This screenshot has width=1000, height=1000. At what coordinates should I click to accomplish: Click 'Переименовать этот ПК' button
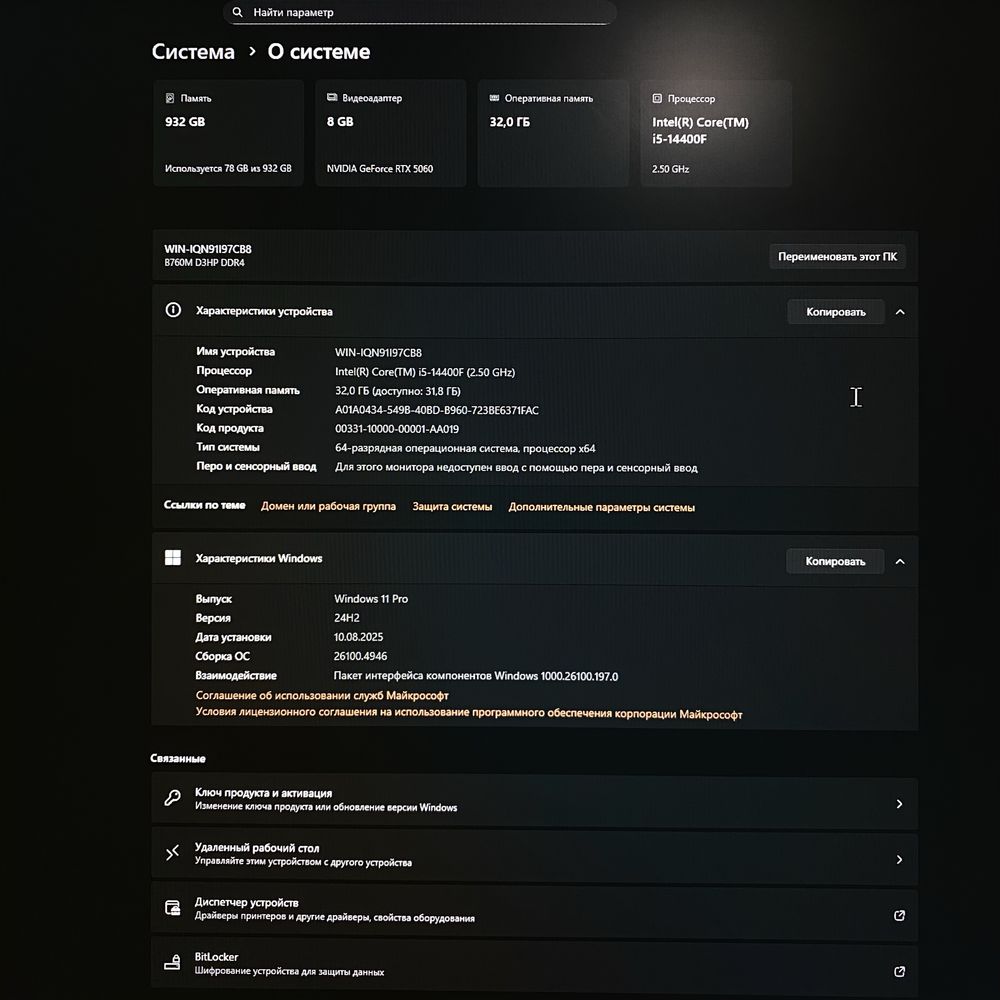pyautogui.click(x=837, y=256)
